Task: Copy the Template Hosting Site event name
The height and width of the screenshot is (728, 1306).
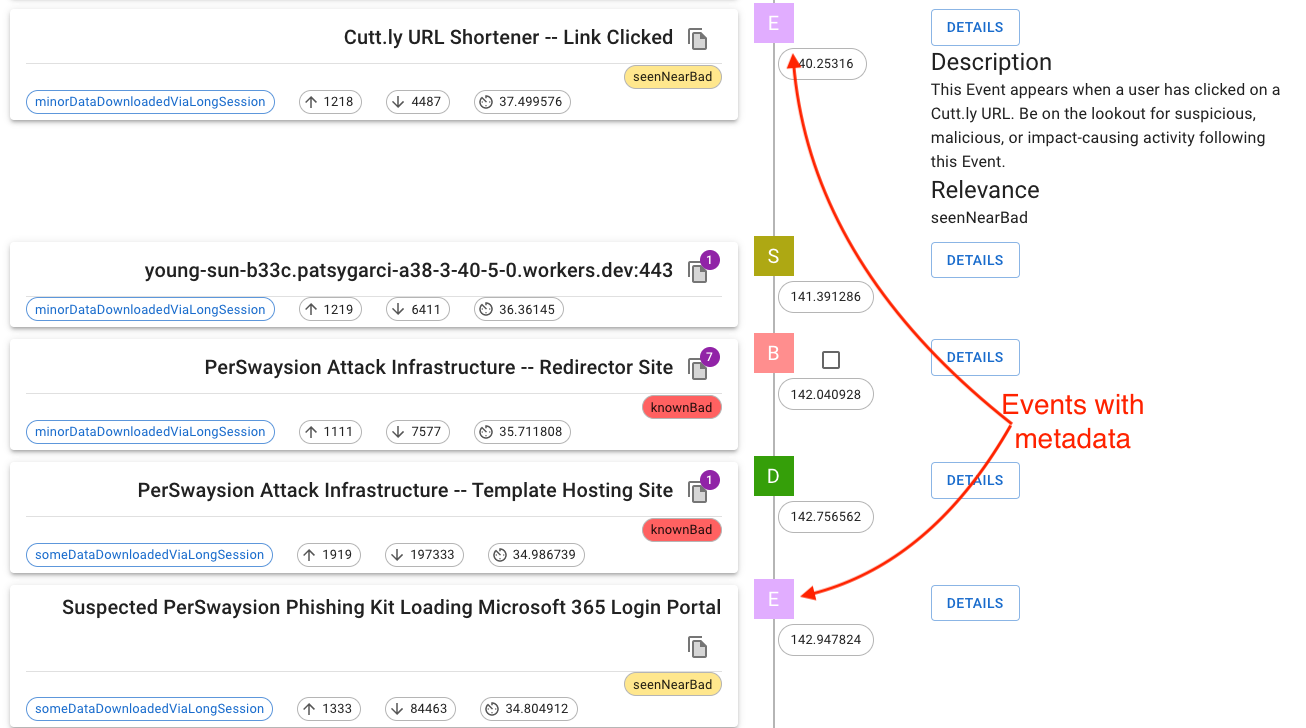Action: (697, 490)
